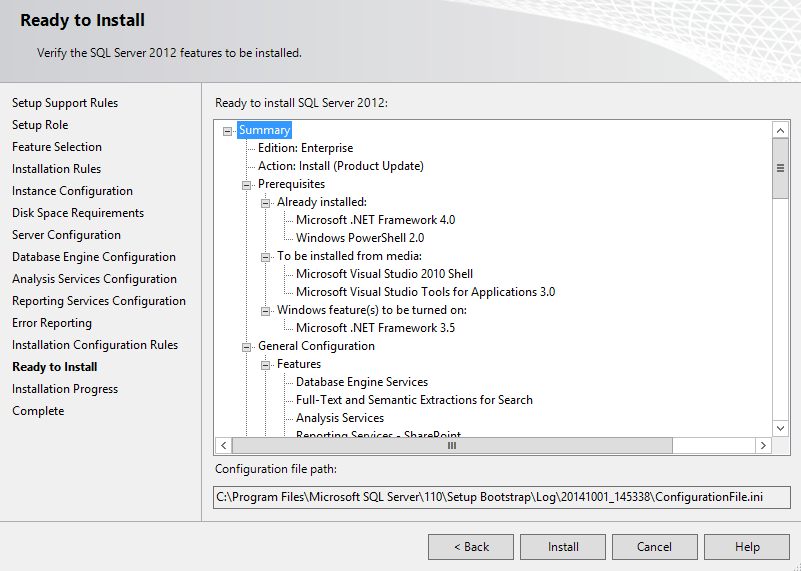Screen dimensions: 801x571
Task: Select Database Engine Services tree item
Action: pyautogui.click(x=362, y=382)
